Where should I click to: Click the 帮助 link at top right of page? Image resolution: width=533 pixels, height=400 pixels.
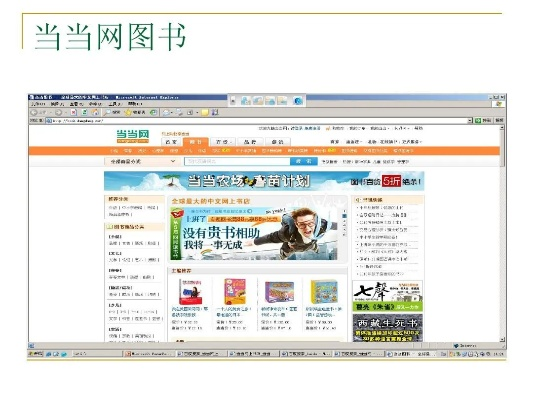point(418,128)
